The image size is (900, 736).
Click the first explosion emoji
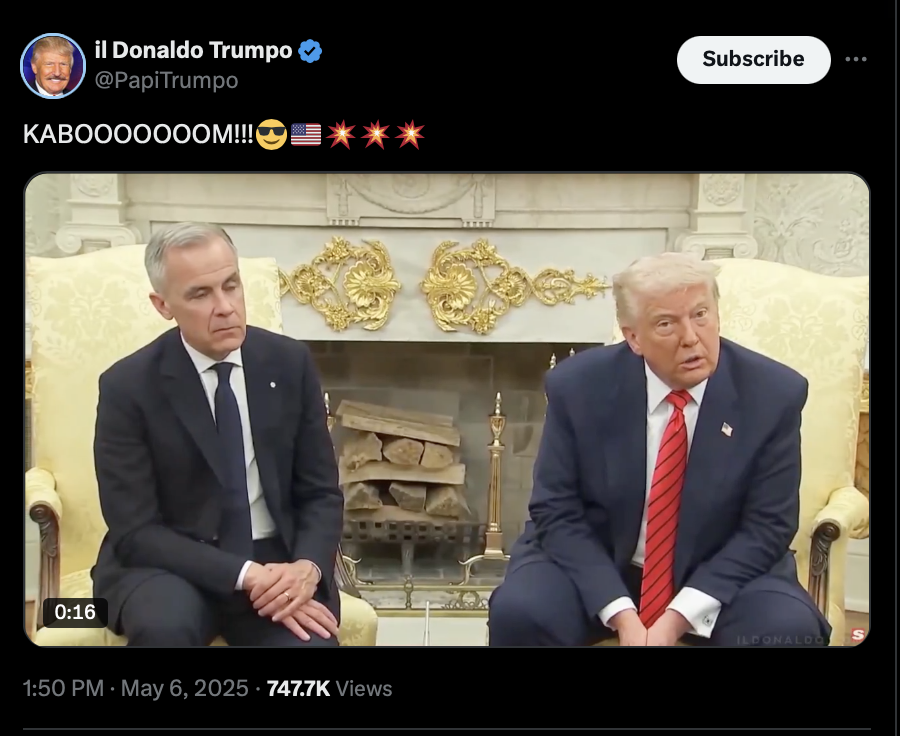[x=340, y=134]
